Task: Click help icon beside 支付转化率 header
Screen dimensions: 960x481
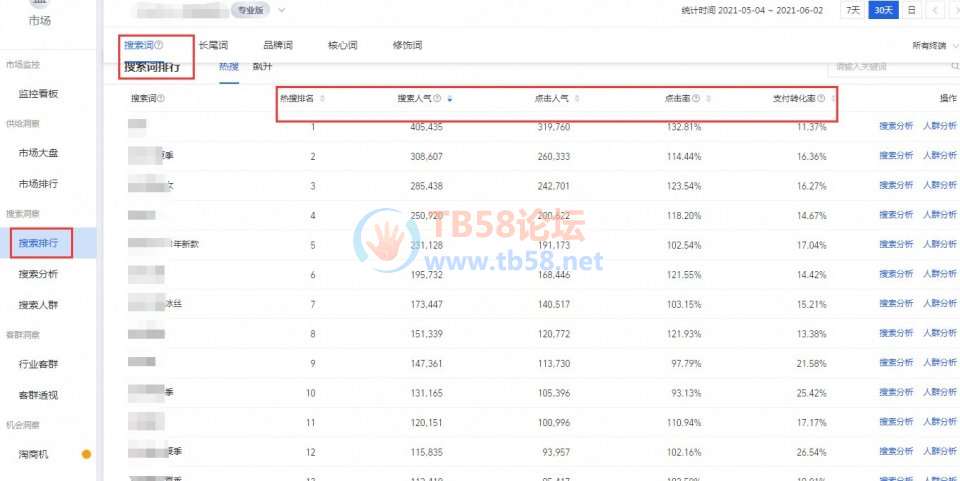Action: (x=822, y=98)
